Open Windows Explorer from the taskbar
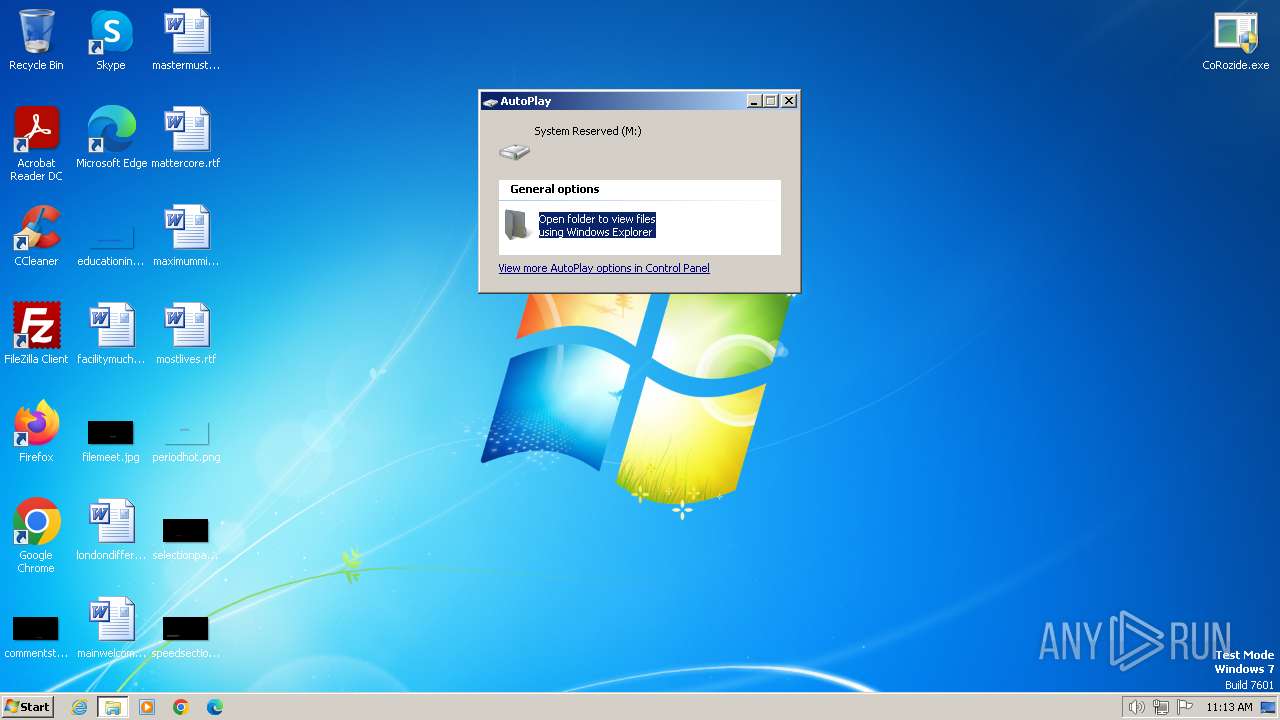 click(x=113, y=707)
